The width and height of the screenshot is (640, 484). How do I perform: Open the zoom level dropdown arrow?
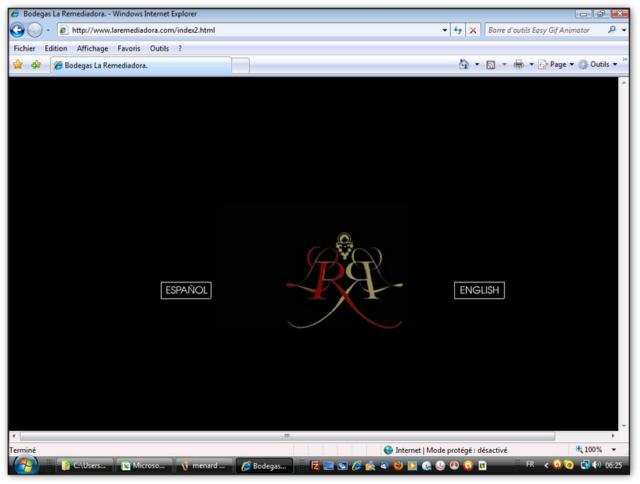[x=613, y=450]
